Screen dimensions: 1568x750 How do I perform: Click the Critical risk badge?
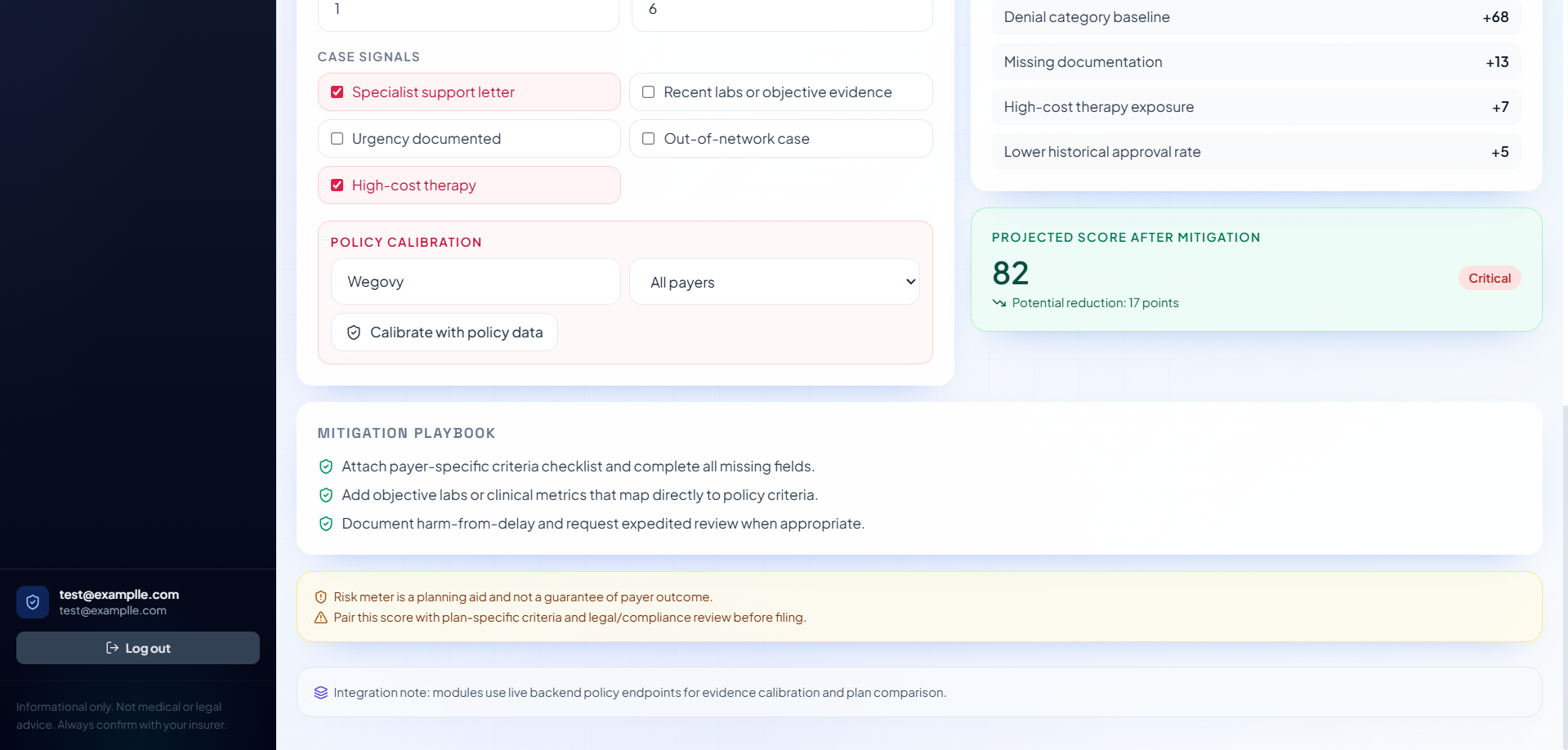pyautogui.click(x=1490, y=279)
